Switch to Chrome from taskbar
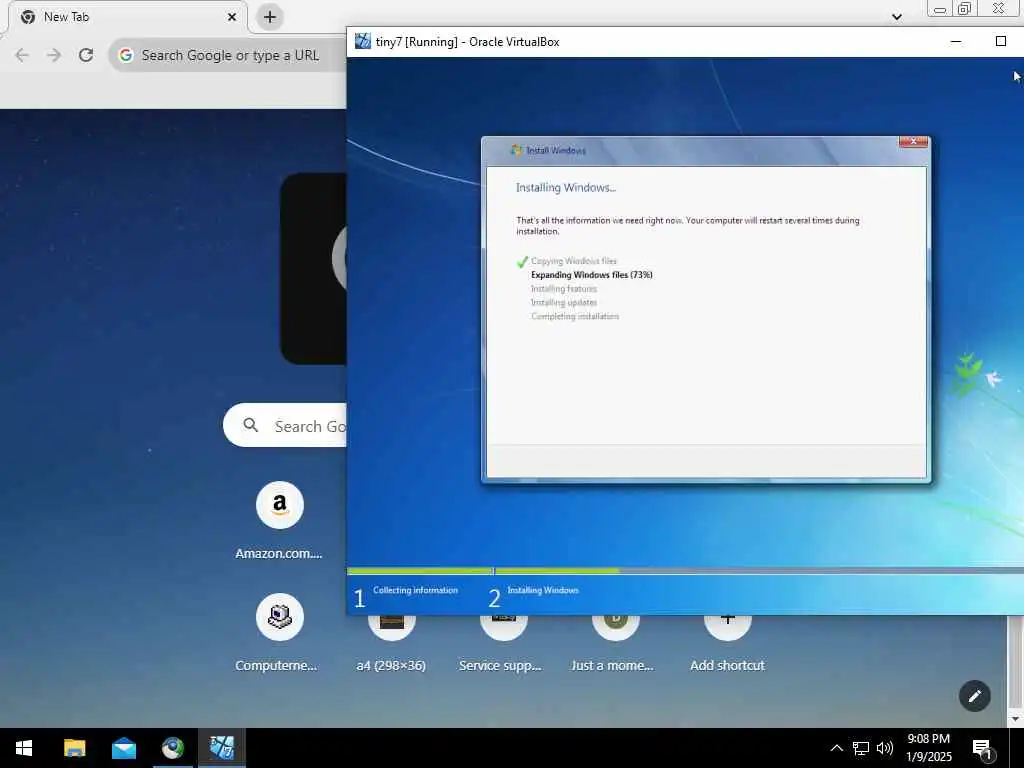 pyautogui.click(x=172, y=748)
